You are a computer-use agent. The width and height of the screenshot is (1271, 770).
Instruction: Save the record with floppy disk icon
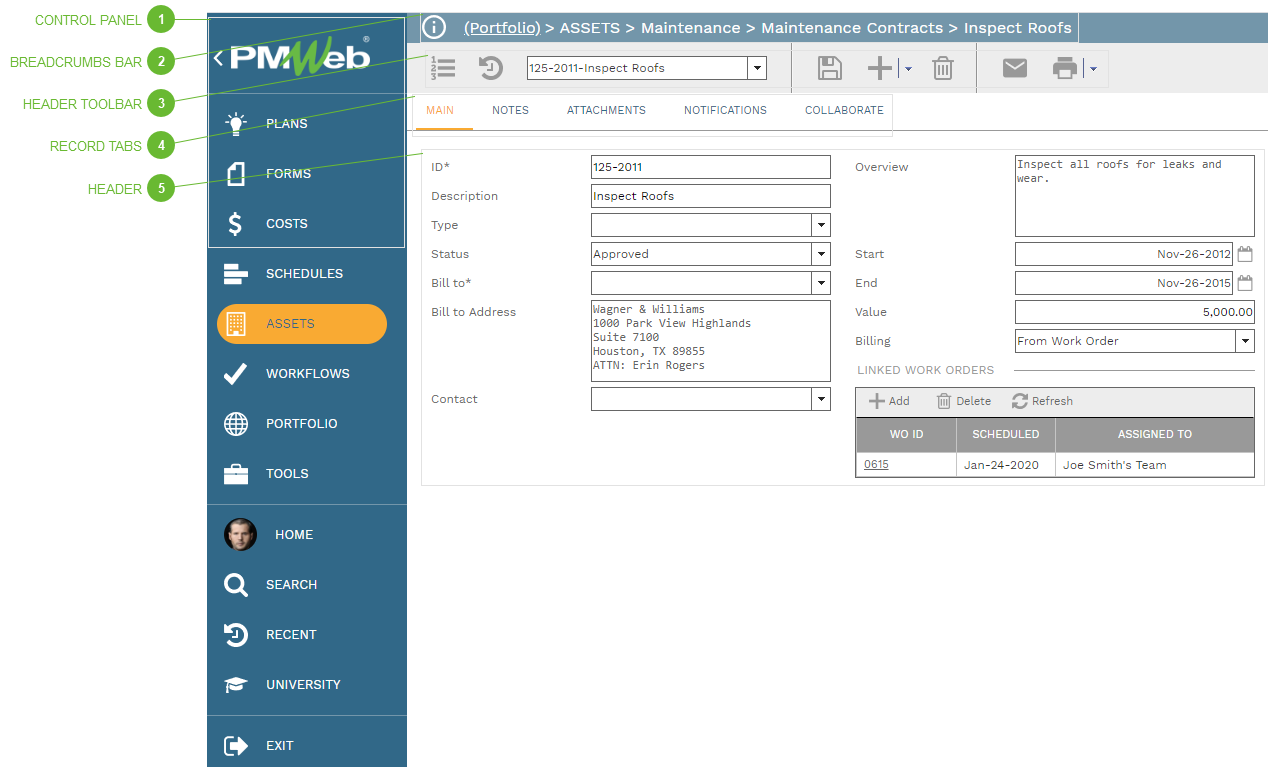[829, 68]
